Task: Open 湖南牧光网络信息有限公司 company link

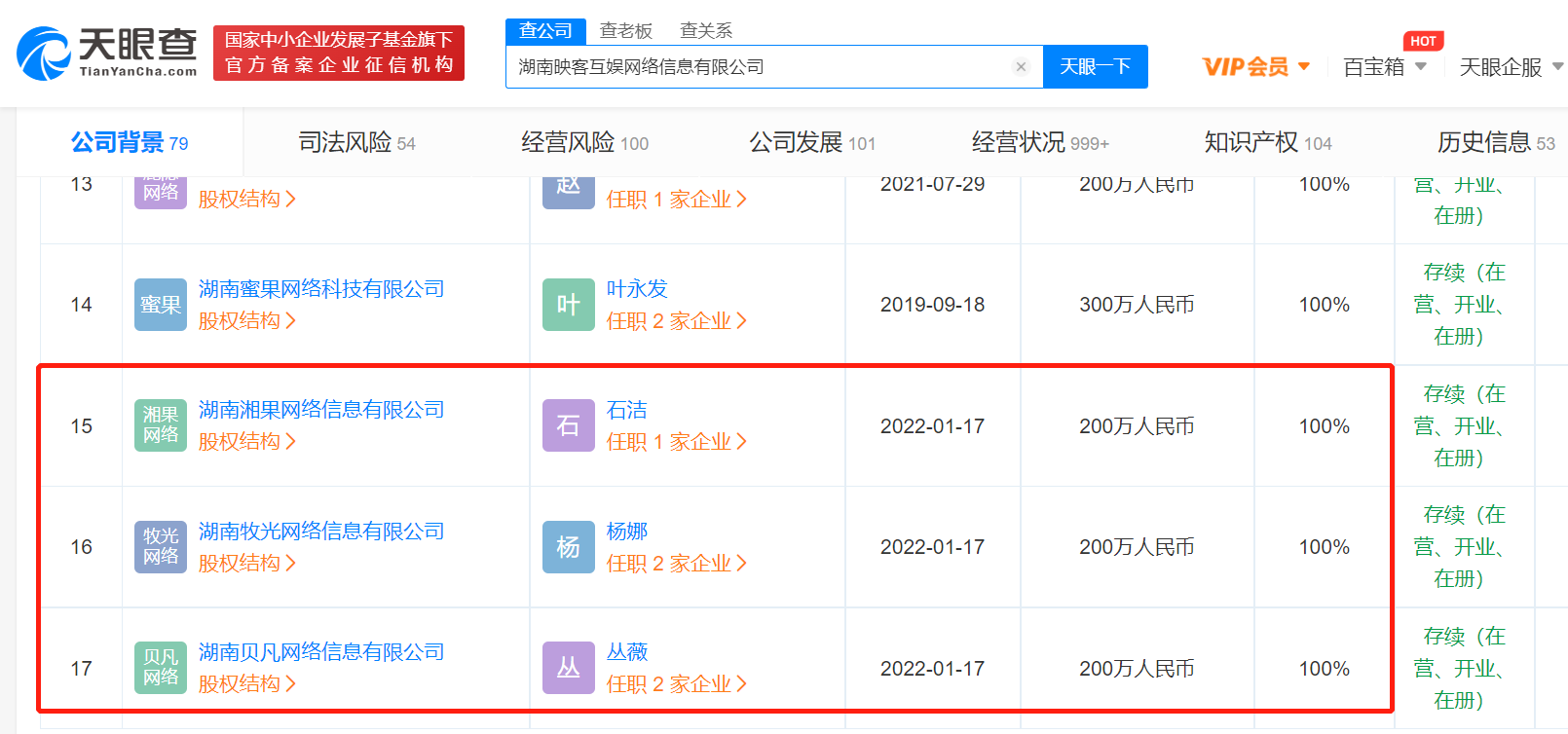Action: click(x=321, y=532)
